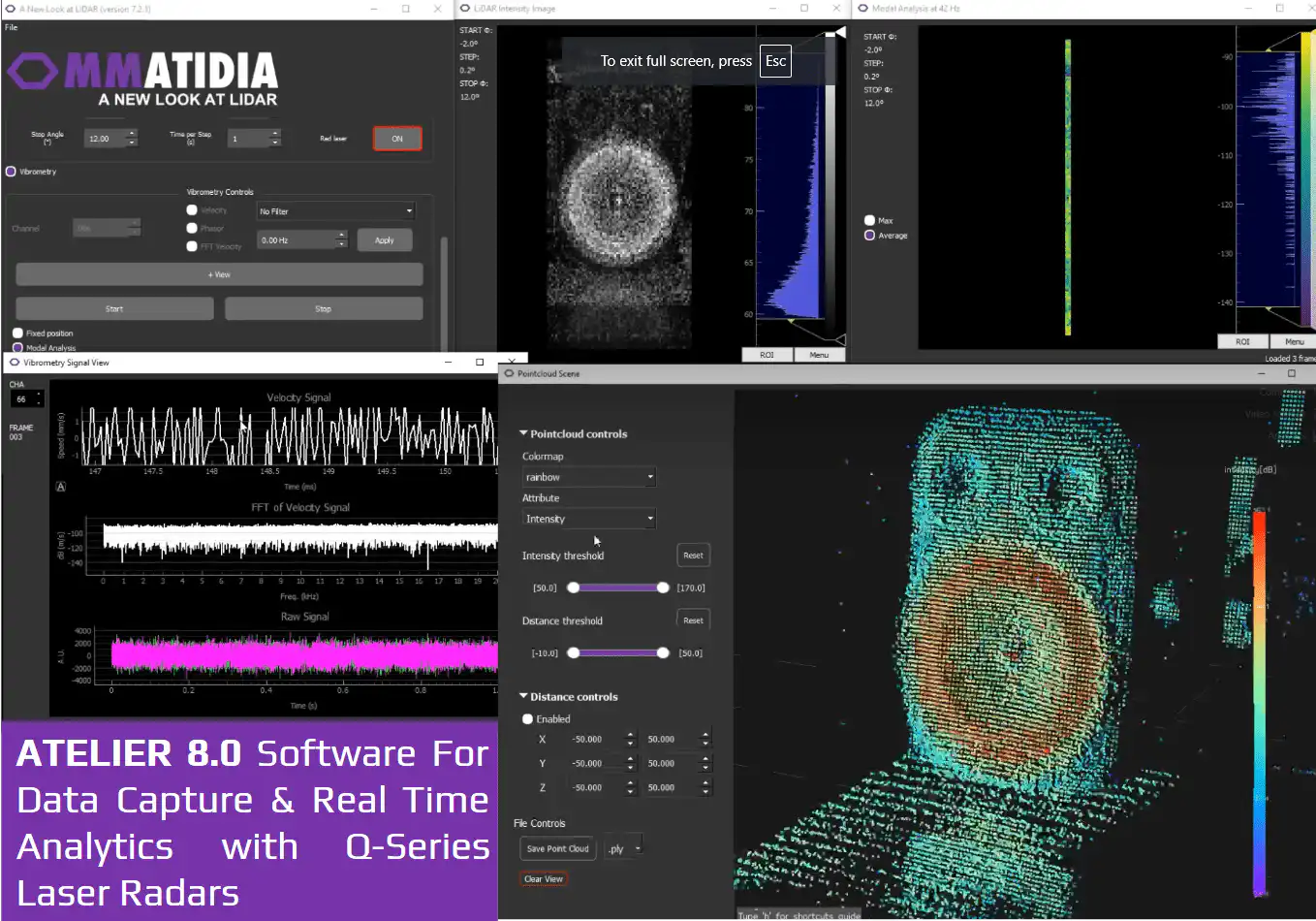Toggle the Modal Analysis option
The width and height of the screenshot is (1316, 921).
[17, 347]
